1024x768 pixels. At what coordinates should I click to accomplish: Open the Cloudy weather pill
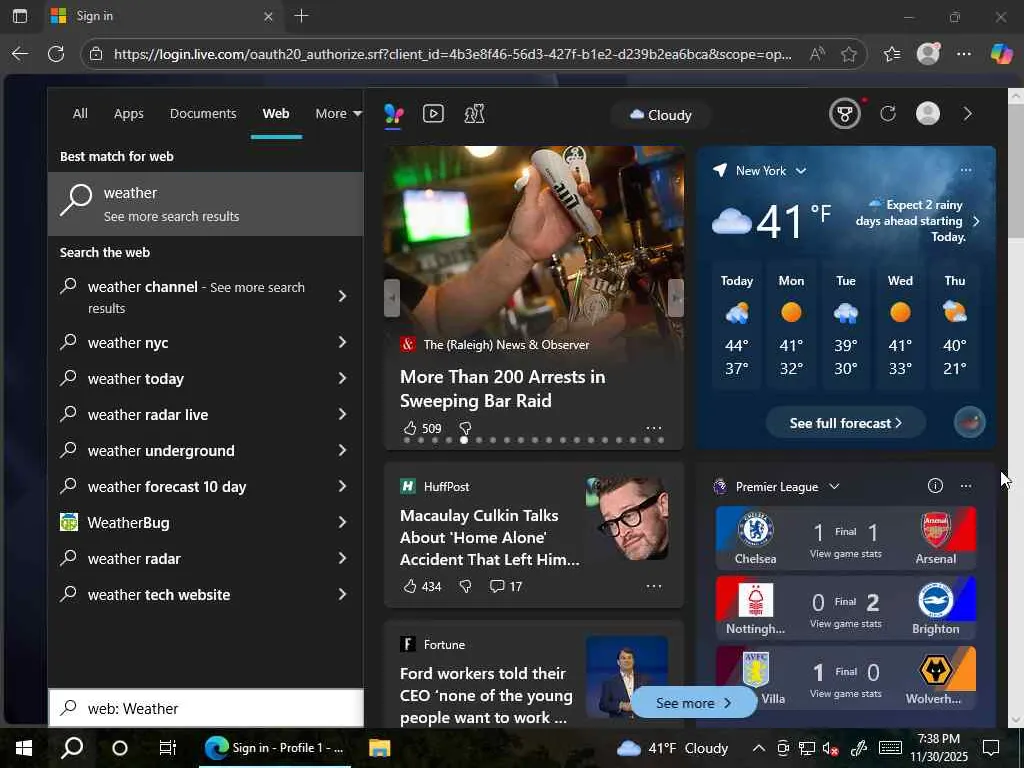pos(660,115)
